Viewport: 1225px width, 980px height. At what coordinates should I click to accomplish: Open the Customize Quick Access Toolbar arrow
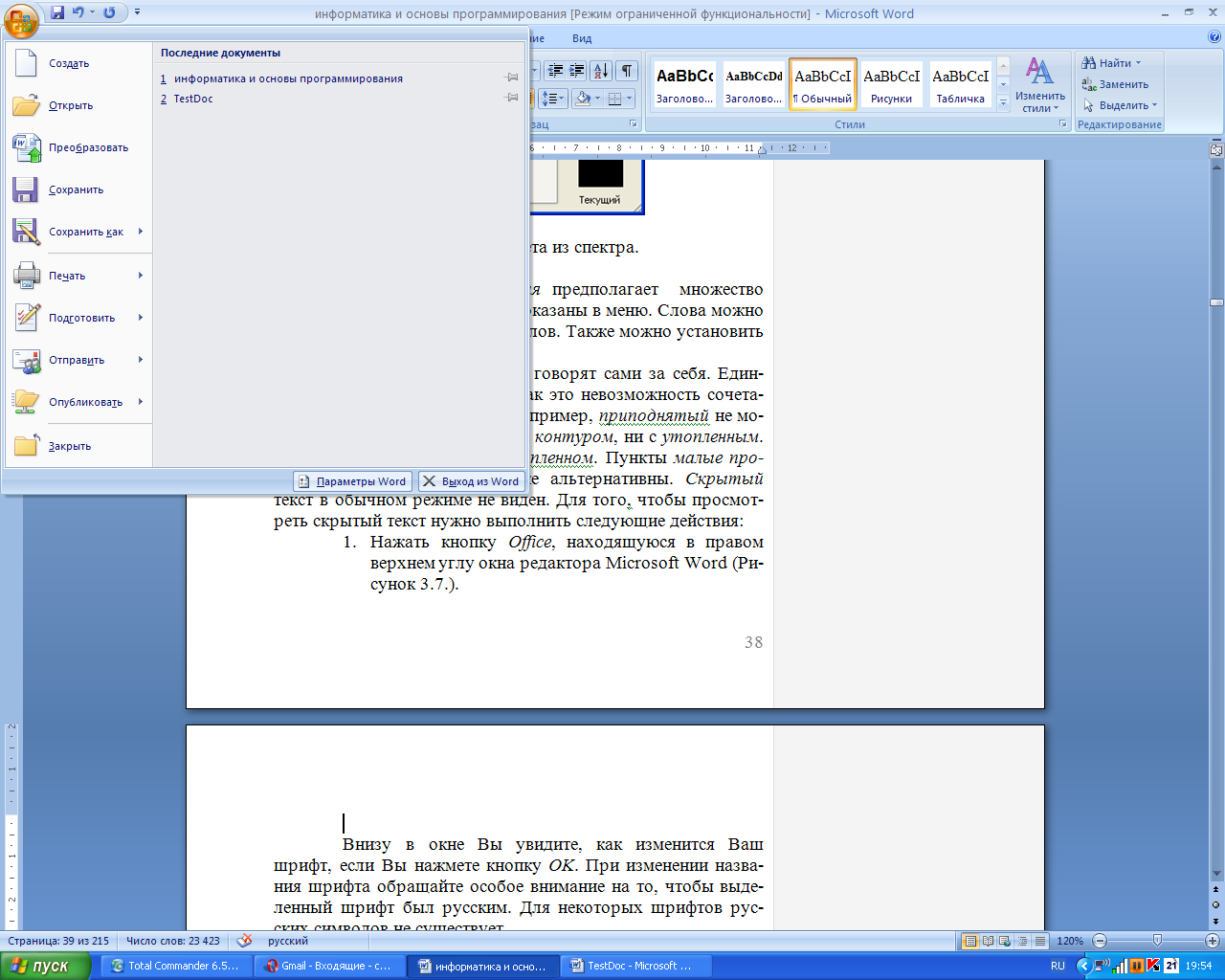(137, 12)
